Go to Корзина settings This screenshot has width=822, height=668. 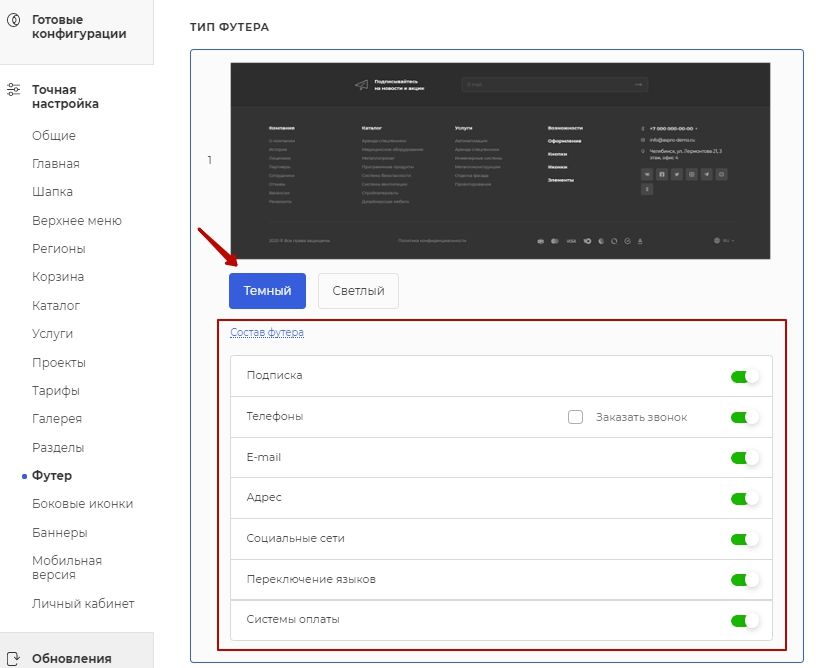click(x=58, y=277)
